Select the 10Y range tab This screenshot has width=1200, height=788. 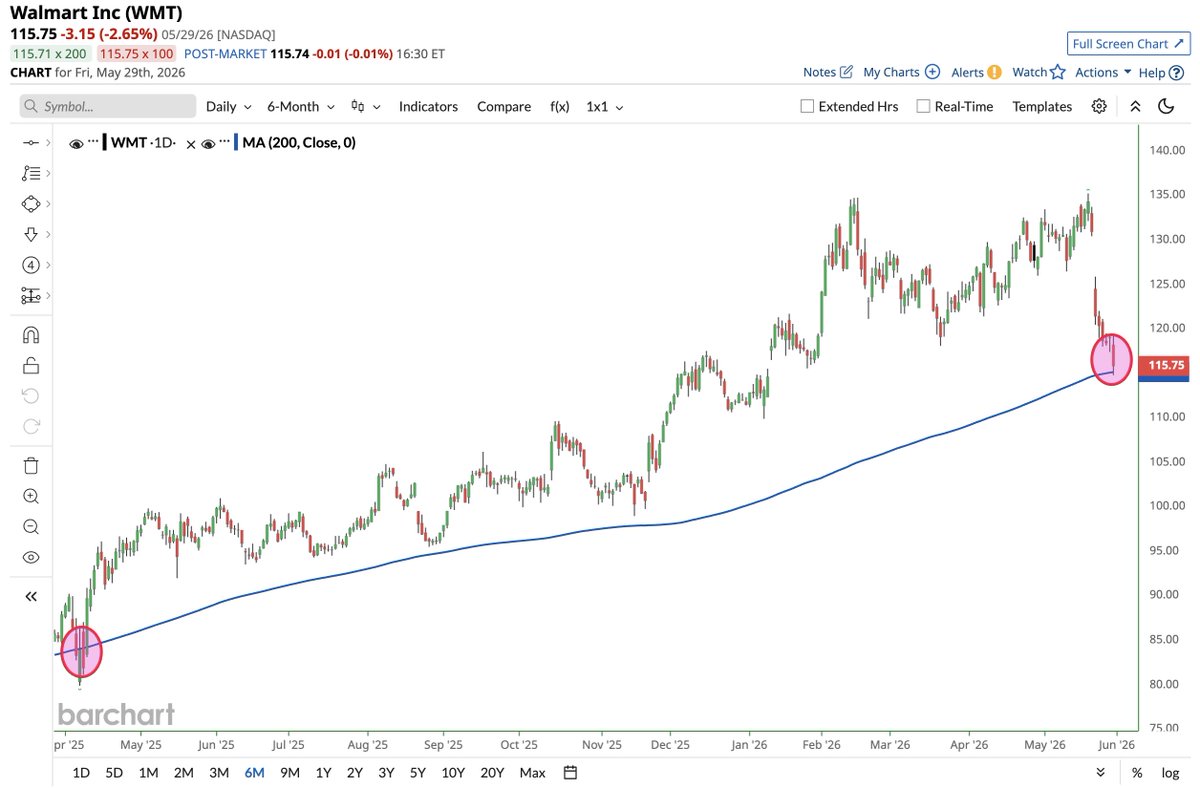tap(454, 772)
